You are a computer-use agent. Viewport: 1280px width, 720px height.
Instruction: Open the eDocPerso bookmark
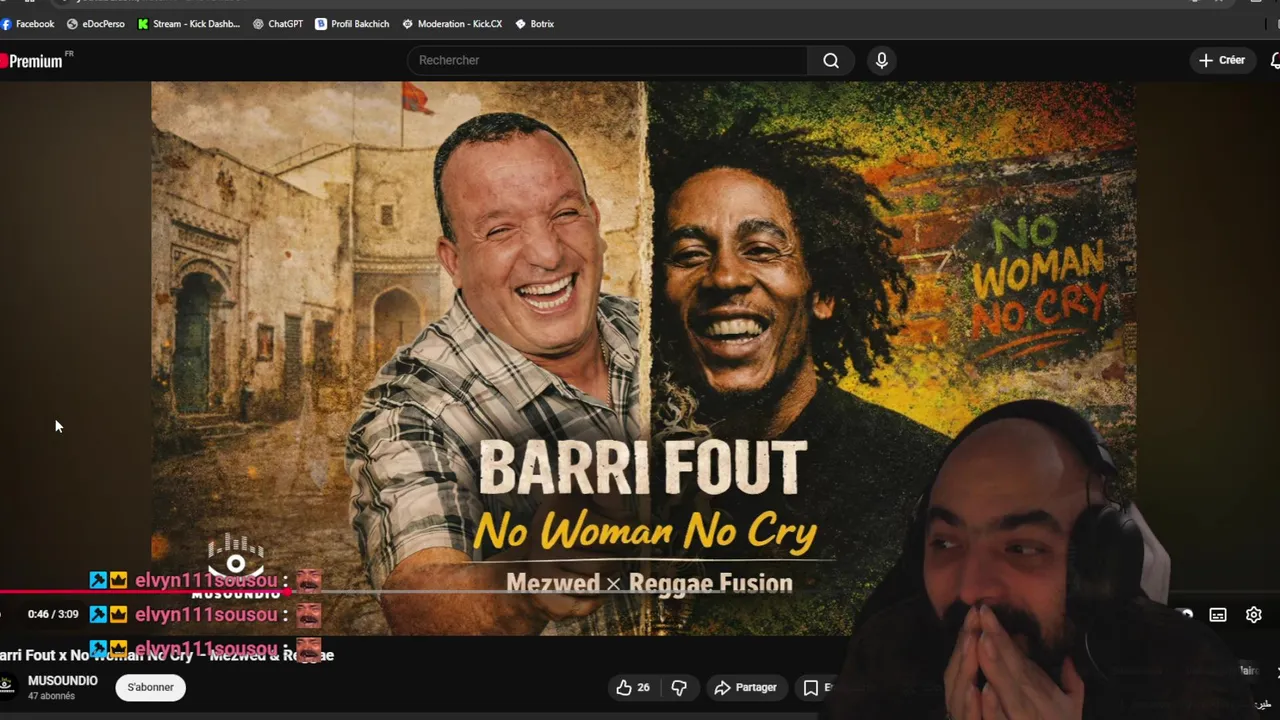(x=96, y=24)
